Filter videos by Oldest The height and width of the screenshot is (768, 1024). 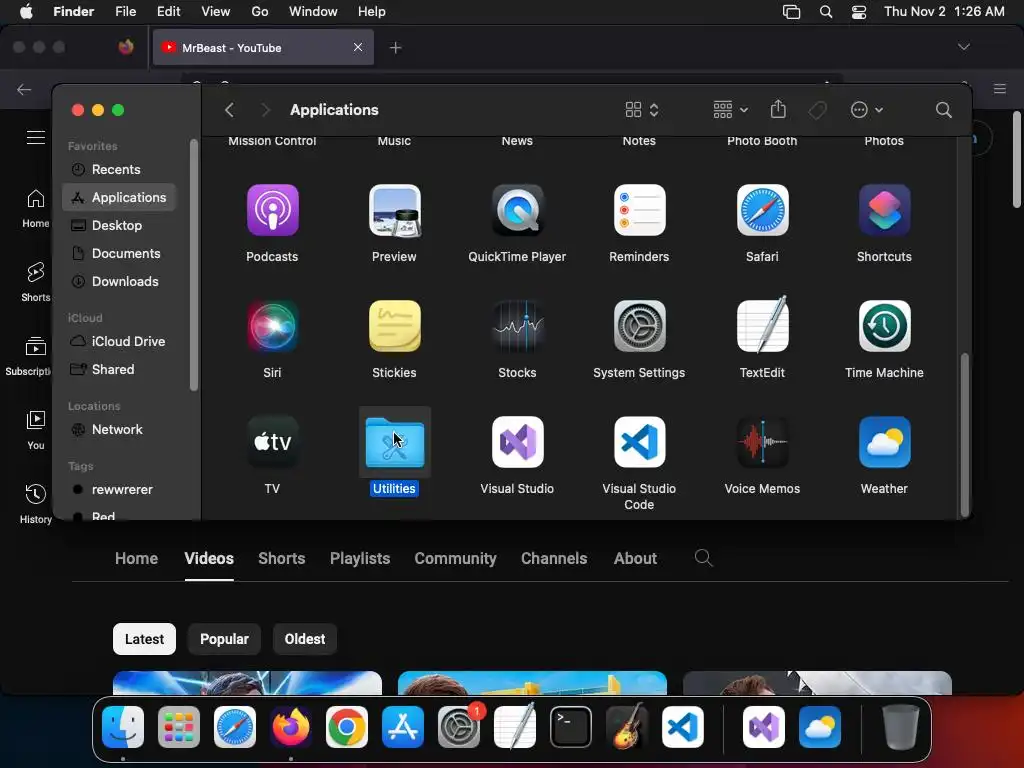click(x=304, y=639)
